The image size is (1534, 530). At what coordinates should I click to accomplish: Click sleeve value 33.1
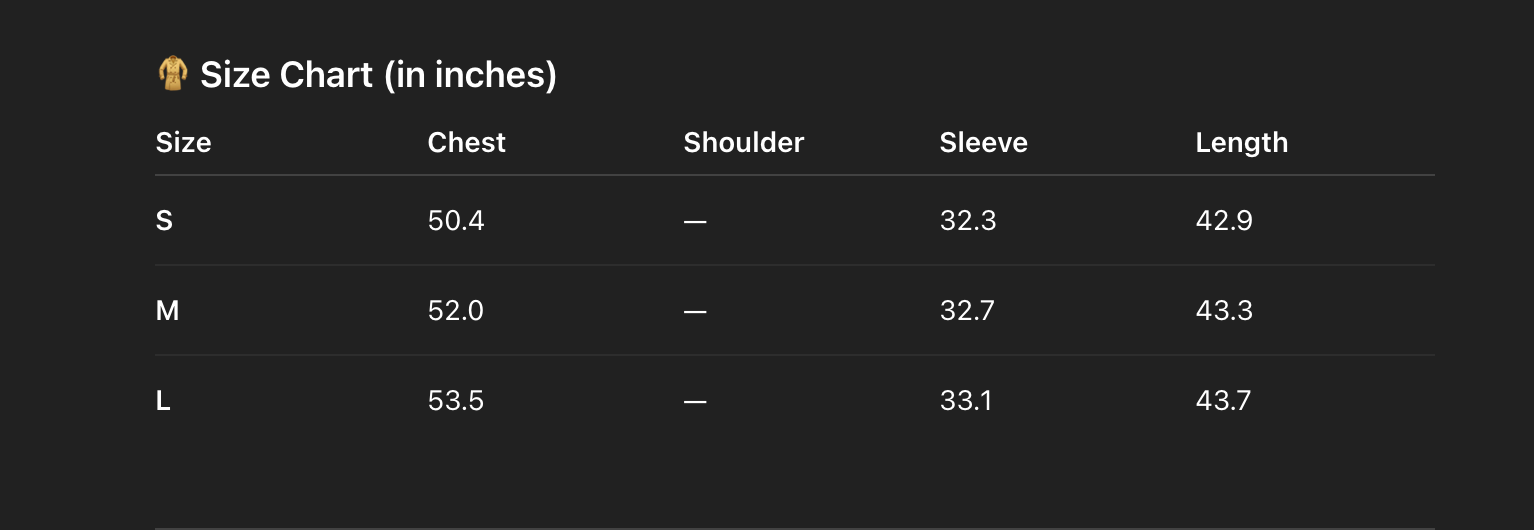click(966, 401)
